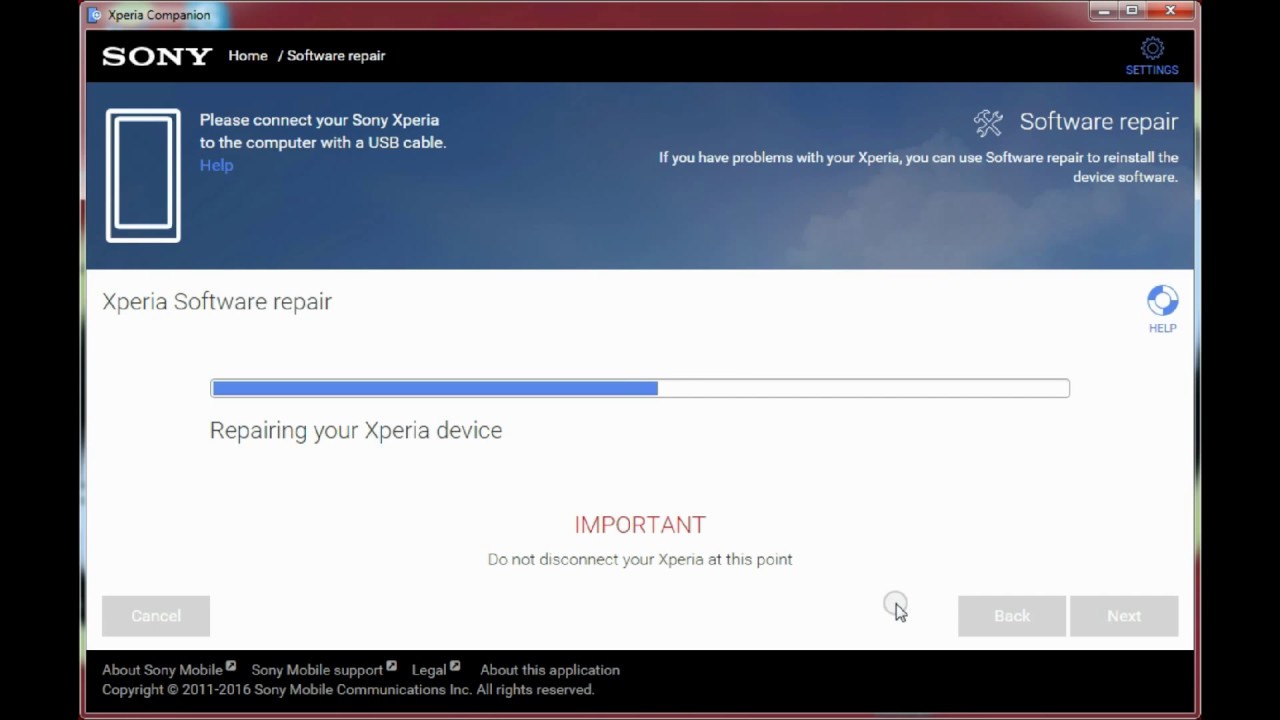Click the Xperia Software repair heading
This screenshot has width=1280, height=720.
(217, 301)
